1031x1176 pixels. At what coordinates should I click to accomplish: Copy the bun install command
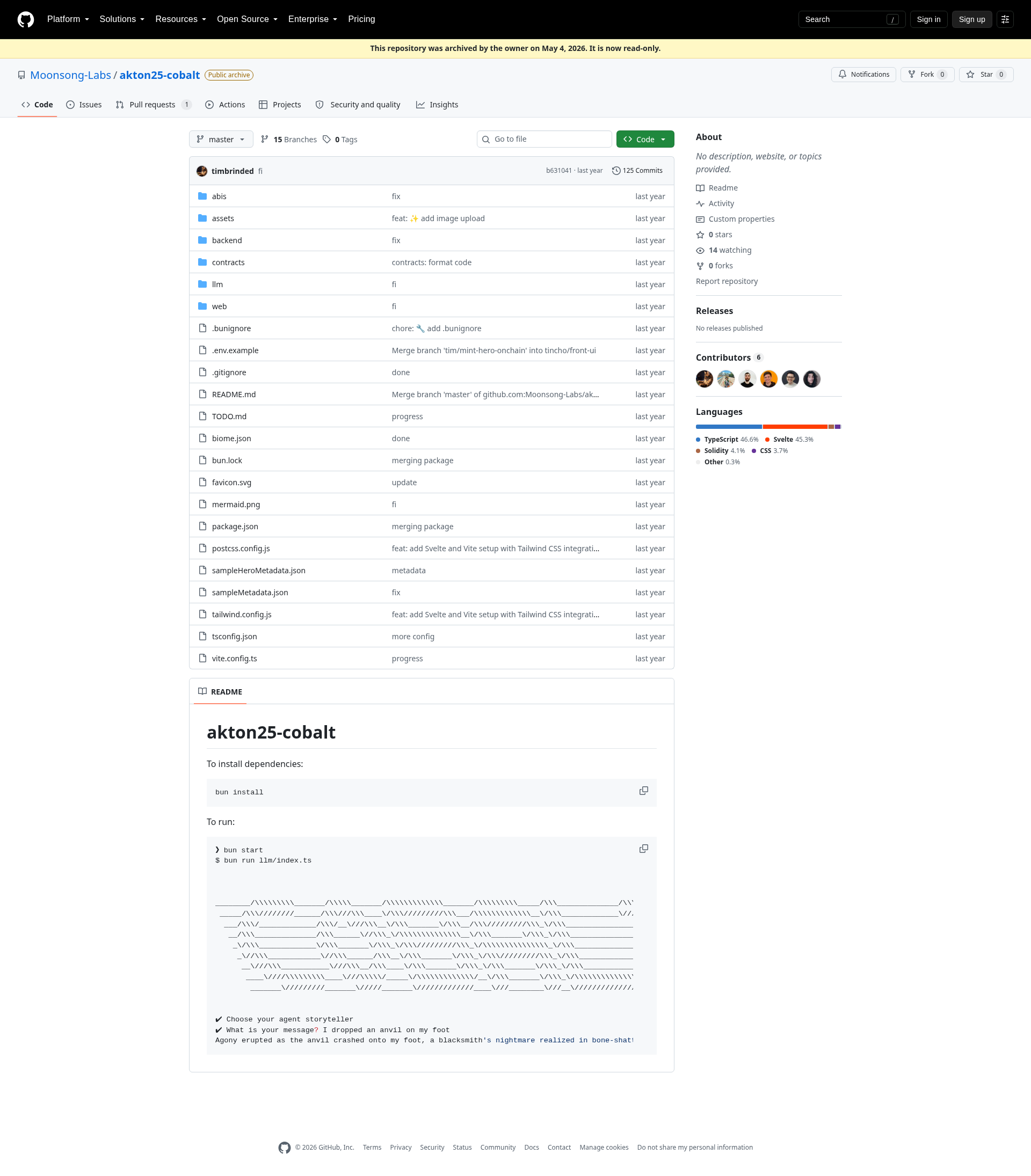point(643,791)
